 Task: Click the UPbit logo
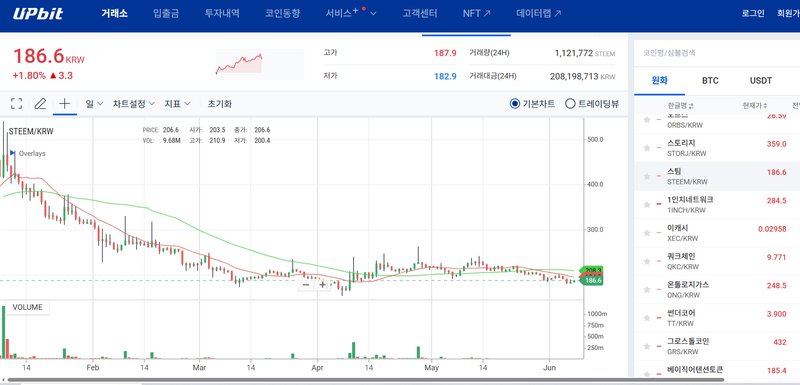[38, 14]
